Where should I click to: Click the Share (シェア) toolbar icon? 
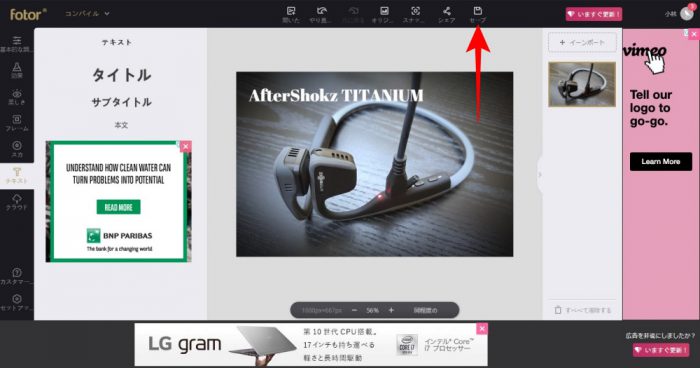tap(446, 15)
